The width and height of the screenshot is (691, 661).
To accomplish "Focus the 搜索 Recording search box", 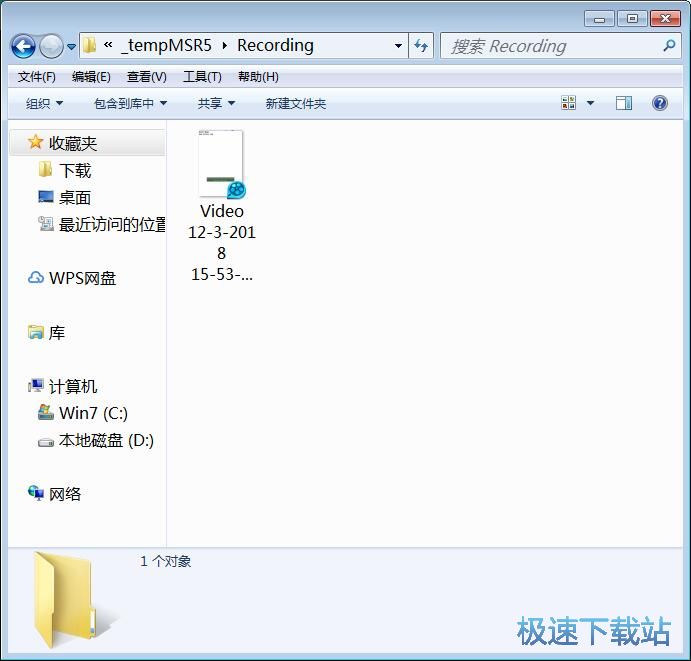I will coord(560,46).
